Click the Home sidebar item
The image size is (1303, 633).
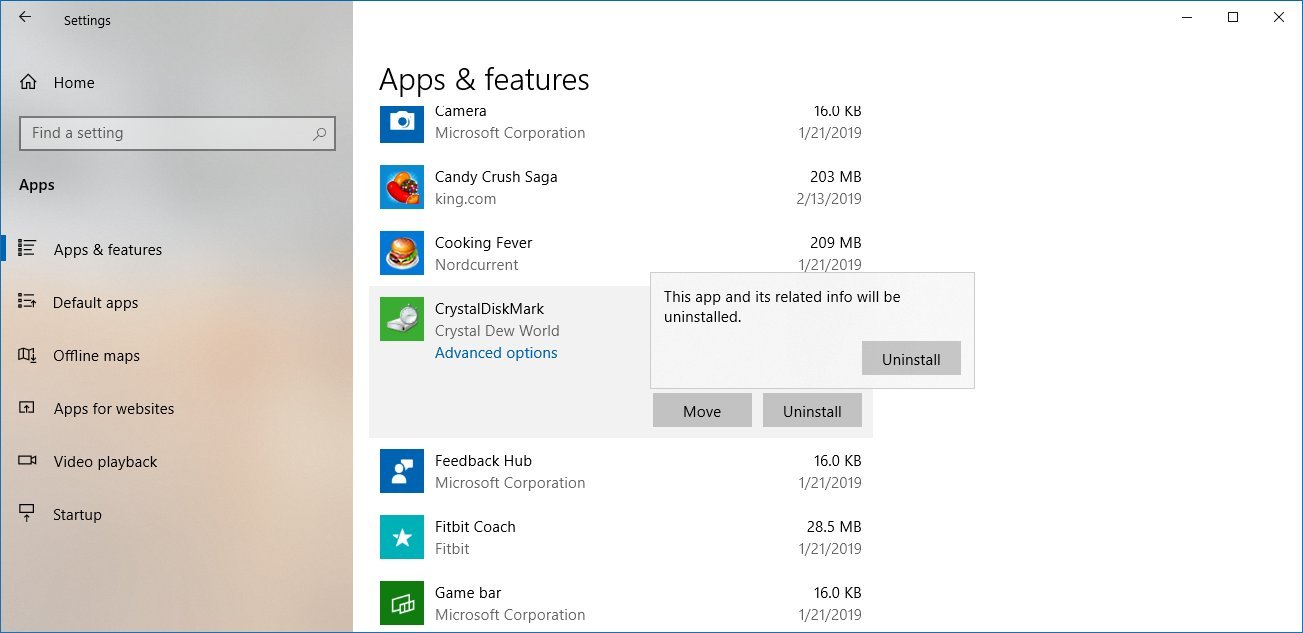(x=74, y=82)
